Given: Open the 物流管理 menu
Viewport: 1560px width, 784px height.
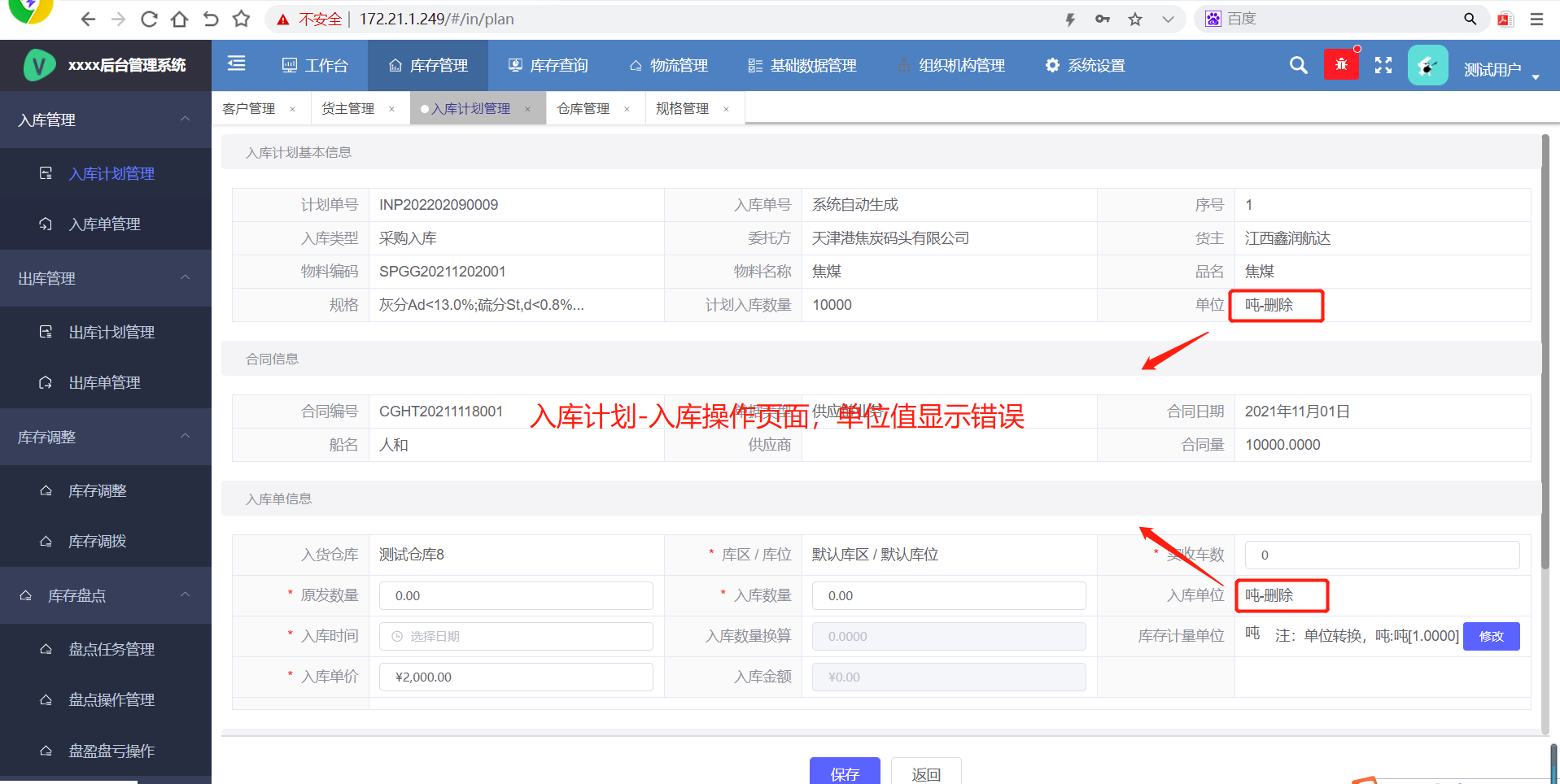Looking at the screenshot, I should [x=668, y=65].
